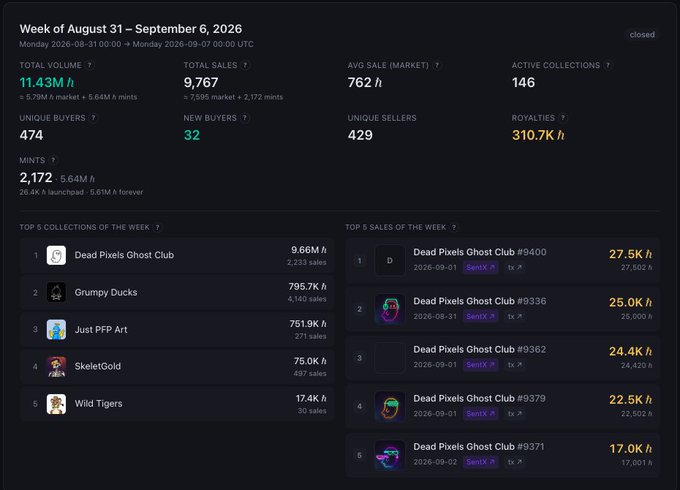Image resolution: width=680 pixels, height=490 pixels.
Task: Click the help icon beside Avg Sale (Market)
Action: point(437,65)
